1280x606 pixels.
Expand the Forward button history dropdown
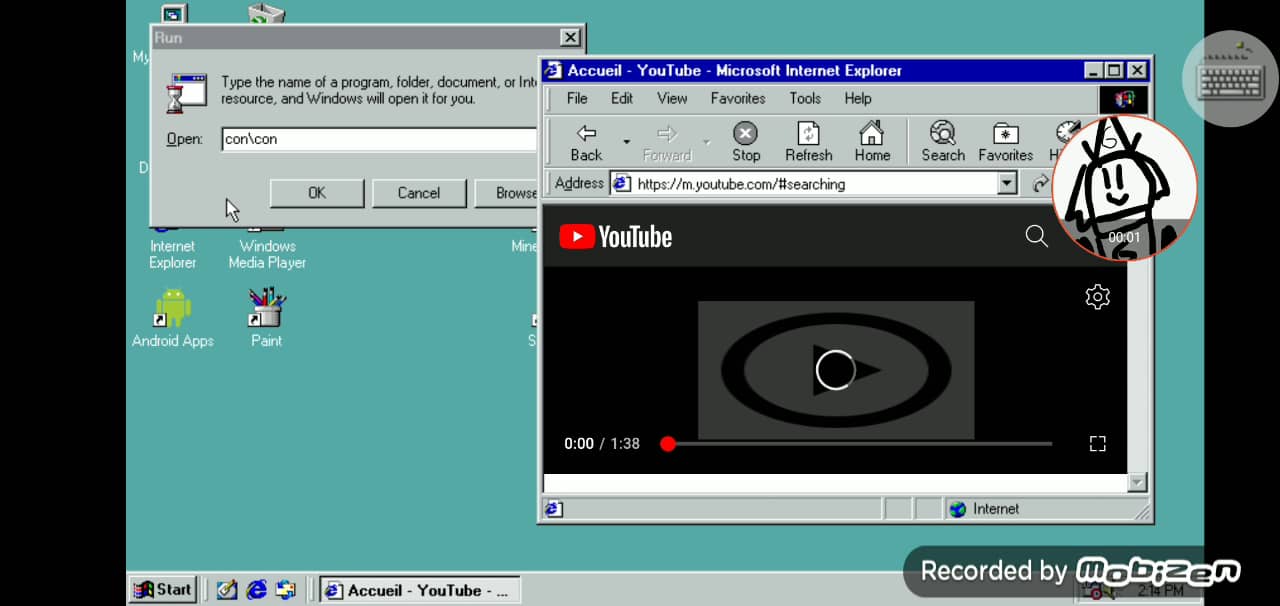click(x=706, y=142)
